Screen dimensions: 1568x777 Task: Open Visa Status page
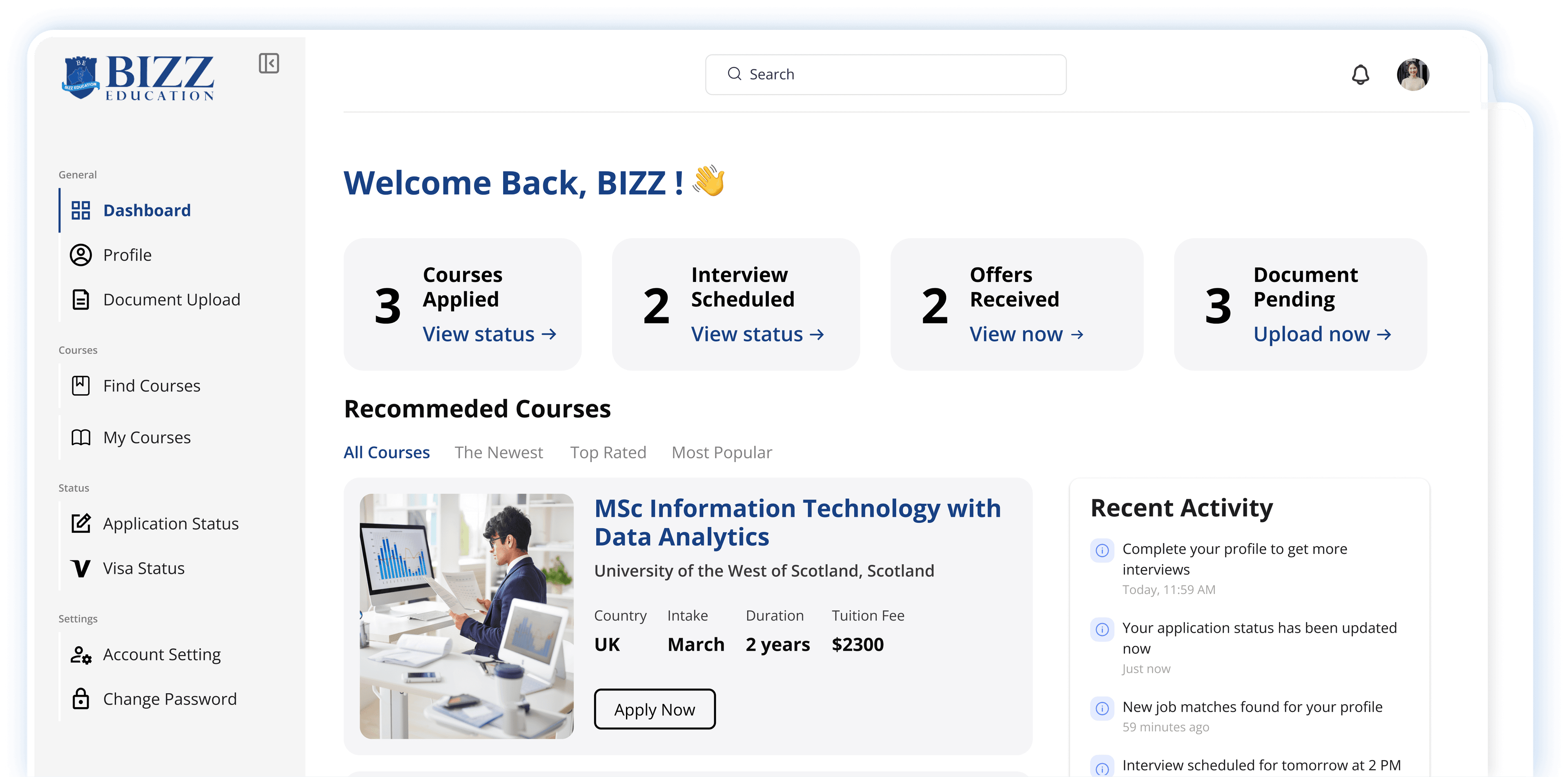coord(144,568)
